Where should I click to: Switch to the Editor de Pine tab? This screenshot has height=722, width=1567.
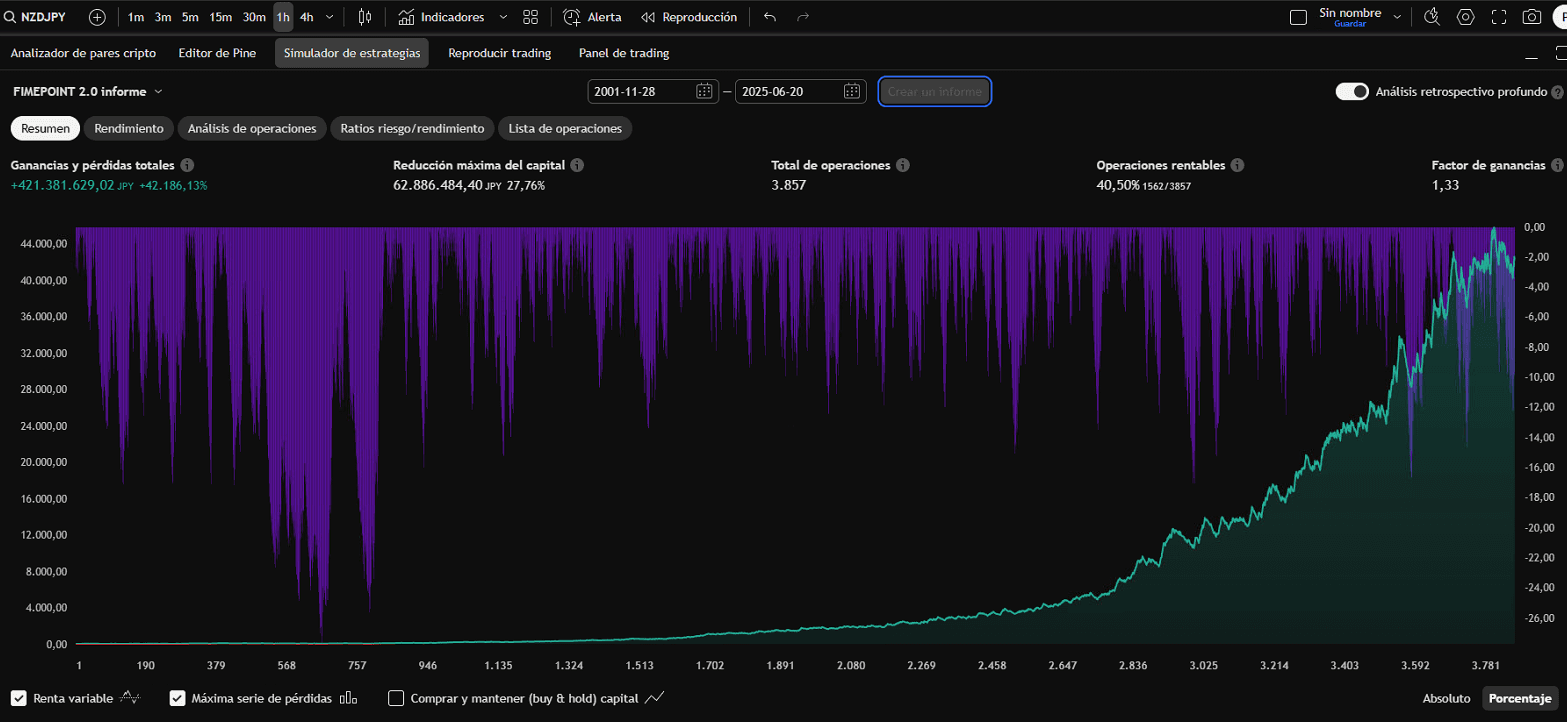(217, 53)
